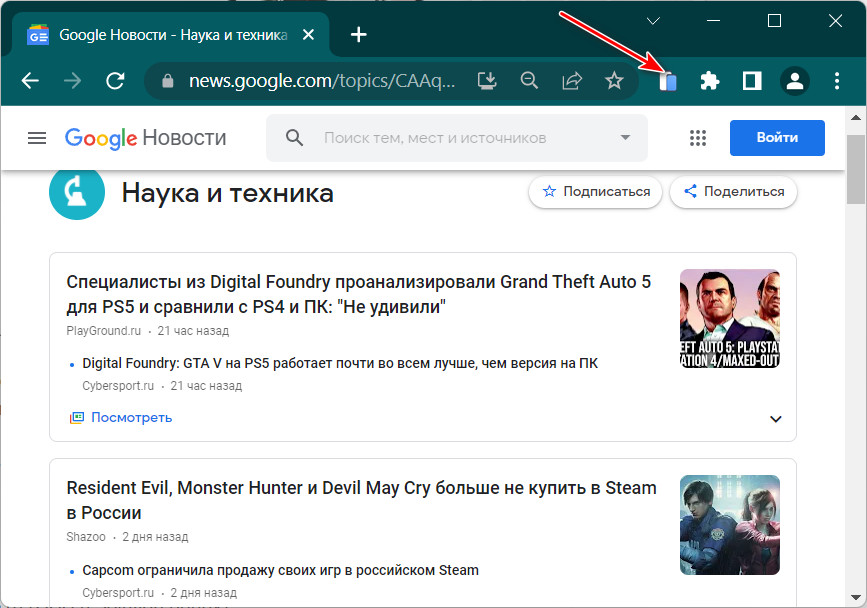867x608 pixels.
Task: Open the Chrome three-dot menu
Action: tap(837, 81)
